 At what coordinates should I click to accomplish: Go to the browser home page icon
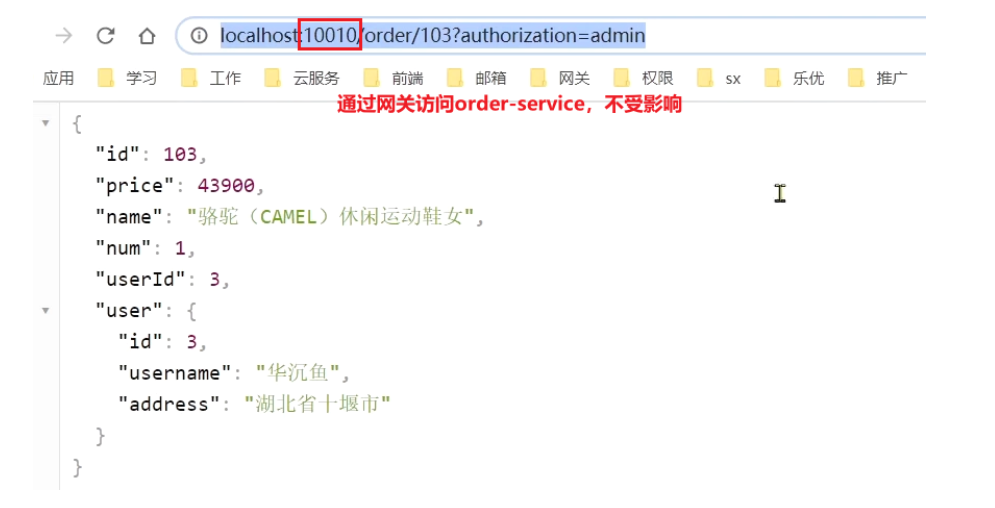[147, 36]
